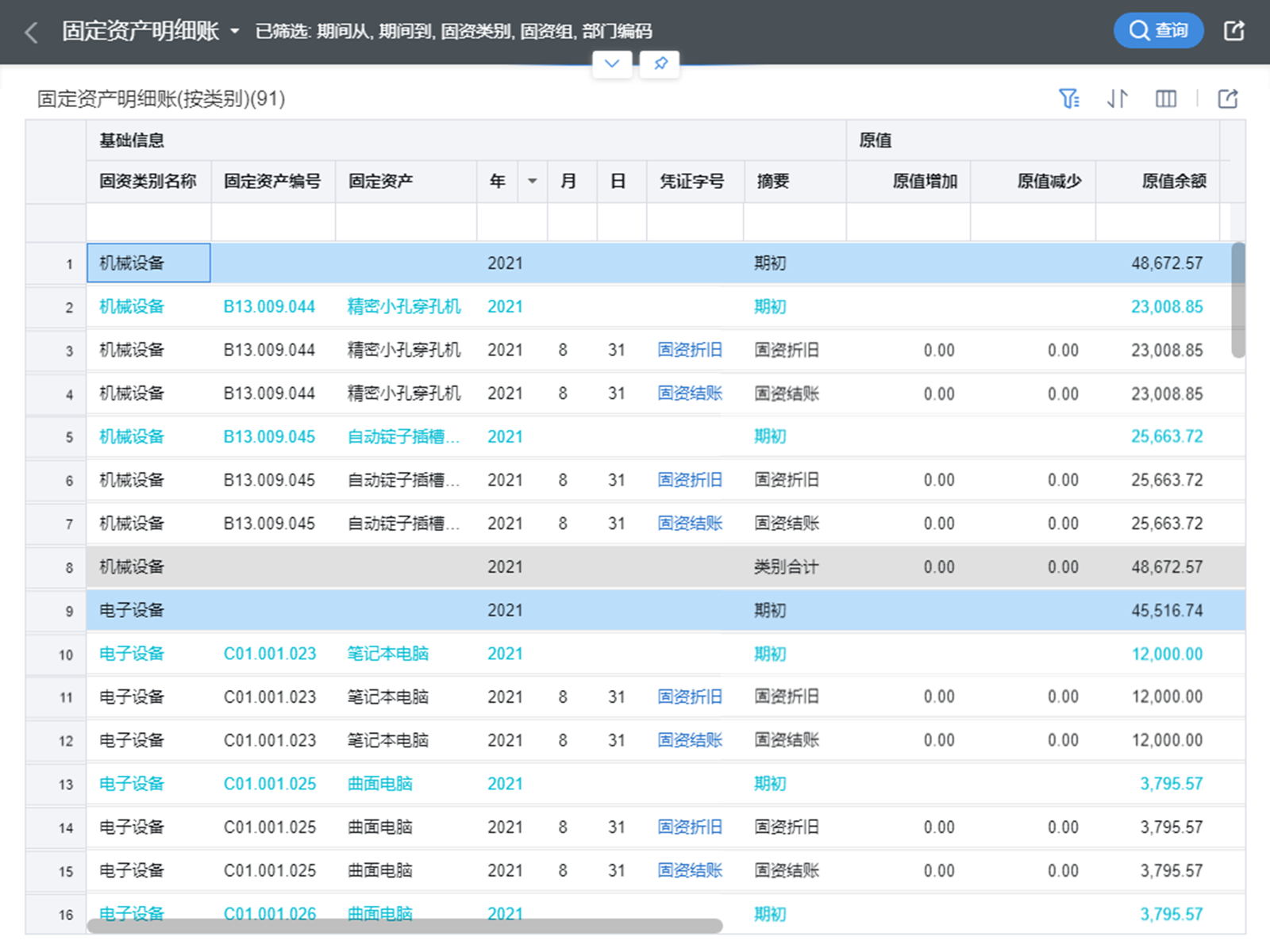
Task: Click C01.001.023 in row 10
Action: [x=270, y=654]
